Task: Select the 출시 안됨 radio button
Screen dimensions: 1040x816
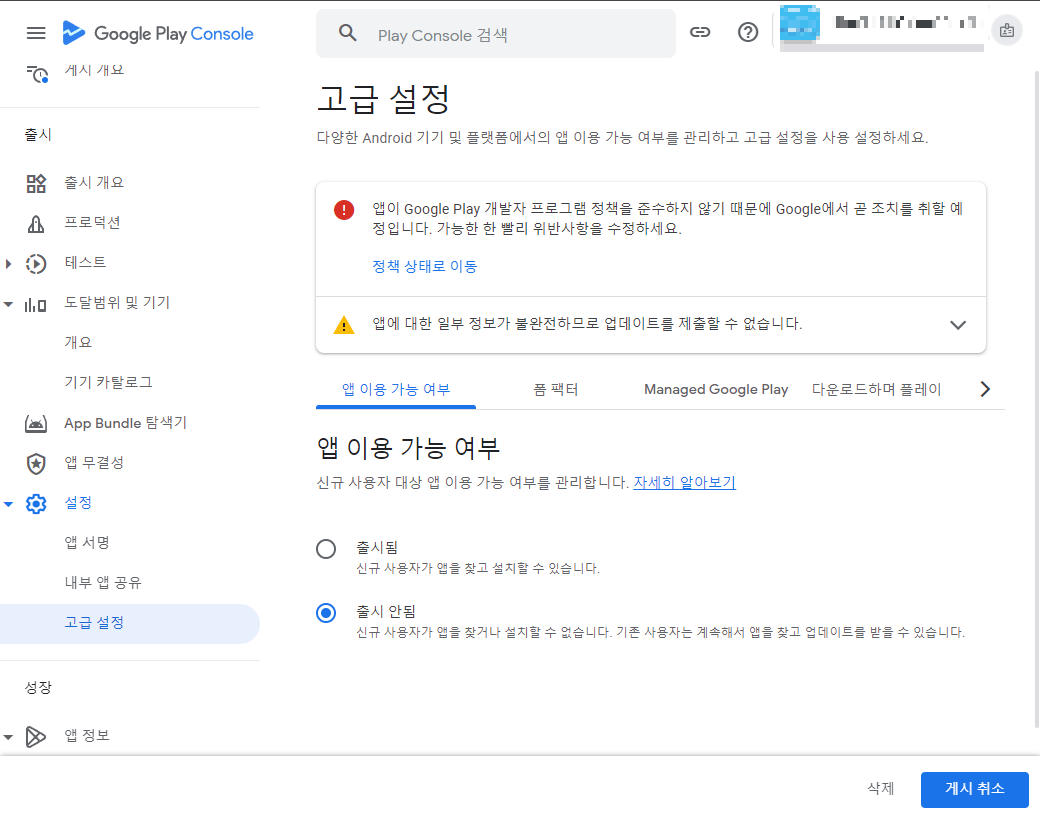Action: pyautogui.click(x=326, y=612)
